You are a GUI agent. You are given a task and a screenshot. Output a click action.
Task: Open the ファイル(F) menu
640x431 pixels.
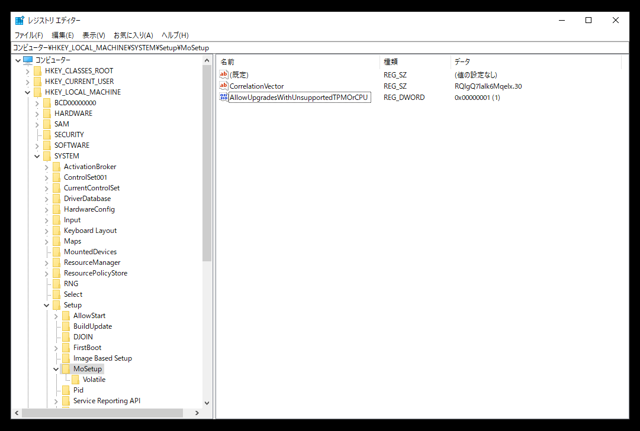[x=29, y=35]
